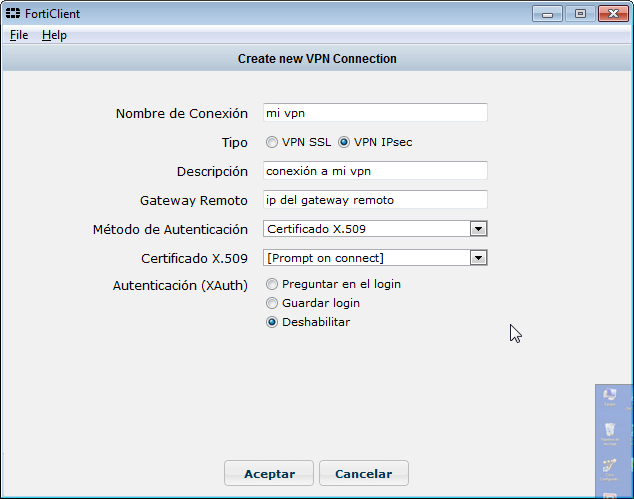Select the VPN SSL radio button

point(272,142)
